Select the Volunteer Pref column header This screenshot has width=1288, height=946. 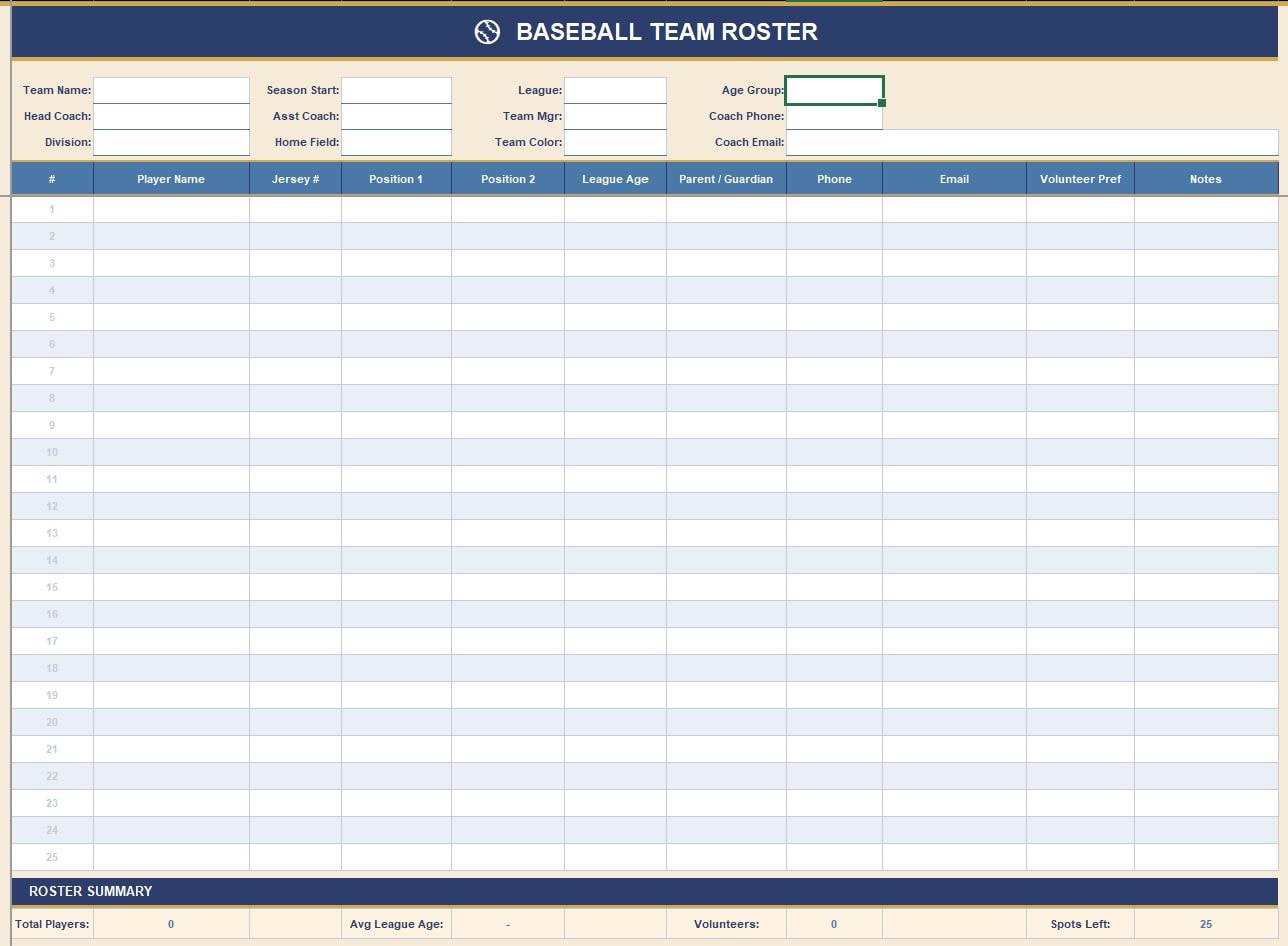(x=1080, y=179)
